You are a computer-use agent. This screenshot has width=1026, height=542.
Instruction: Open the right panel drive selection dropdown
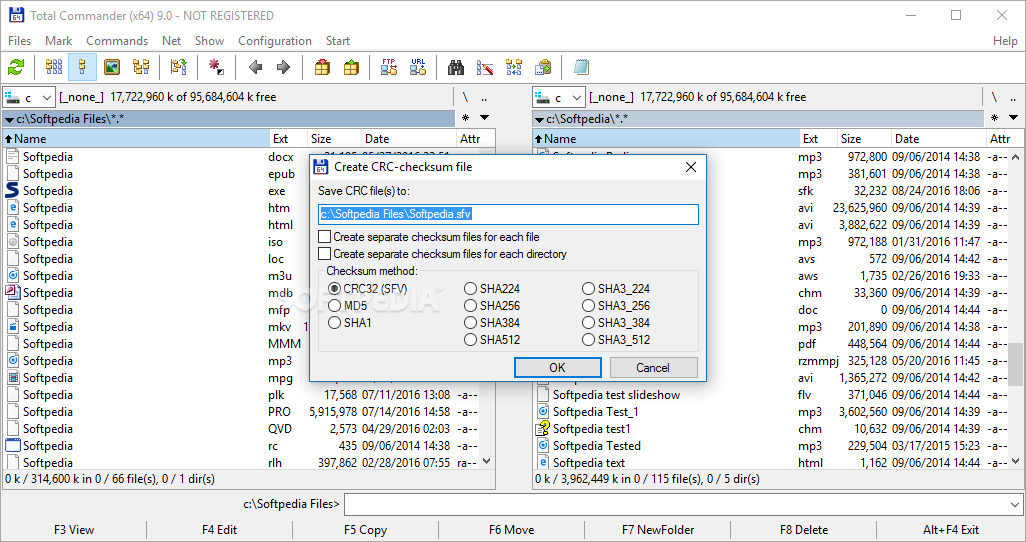(559, 98)
